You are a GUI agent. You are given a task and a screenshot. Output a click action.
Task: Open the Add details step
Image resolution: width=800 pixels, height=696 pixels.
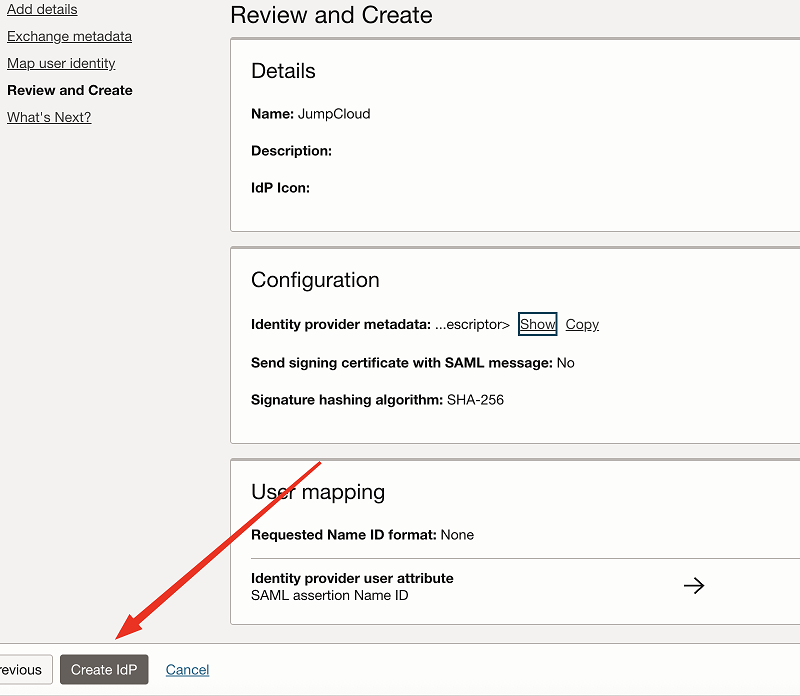tap(42, 9)
